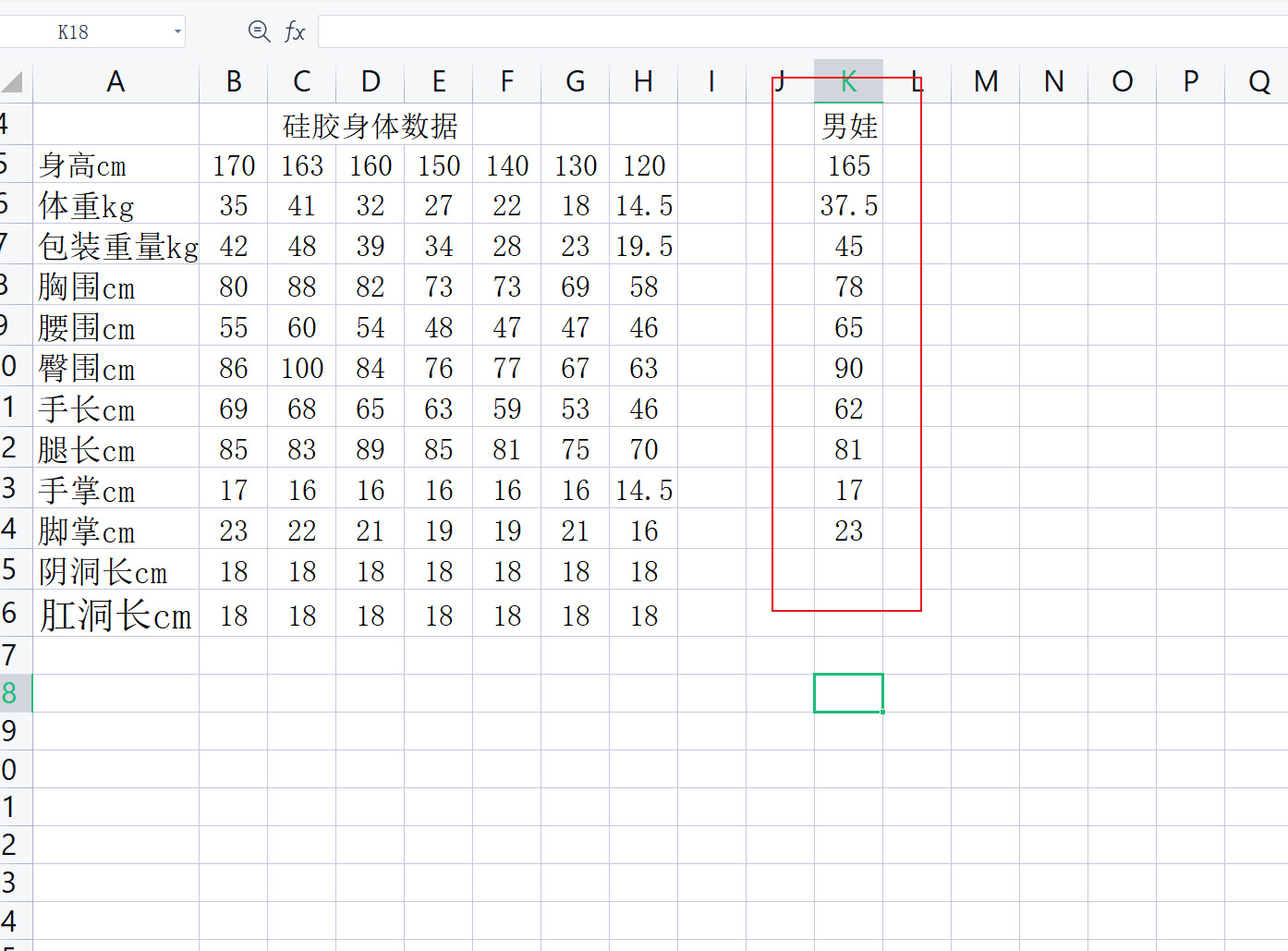Select the cell containing 37.5
The image size is (1288, 951).
click(x=848, y=205)
